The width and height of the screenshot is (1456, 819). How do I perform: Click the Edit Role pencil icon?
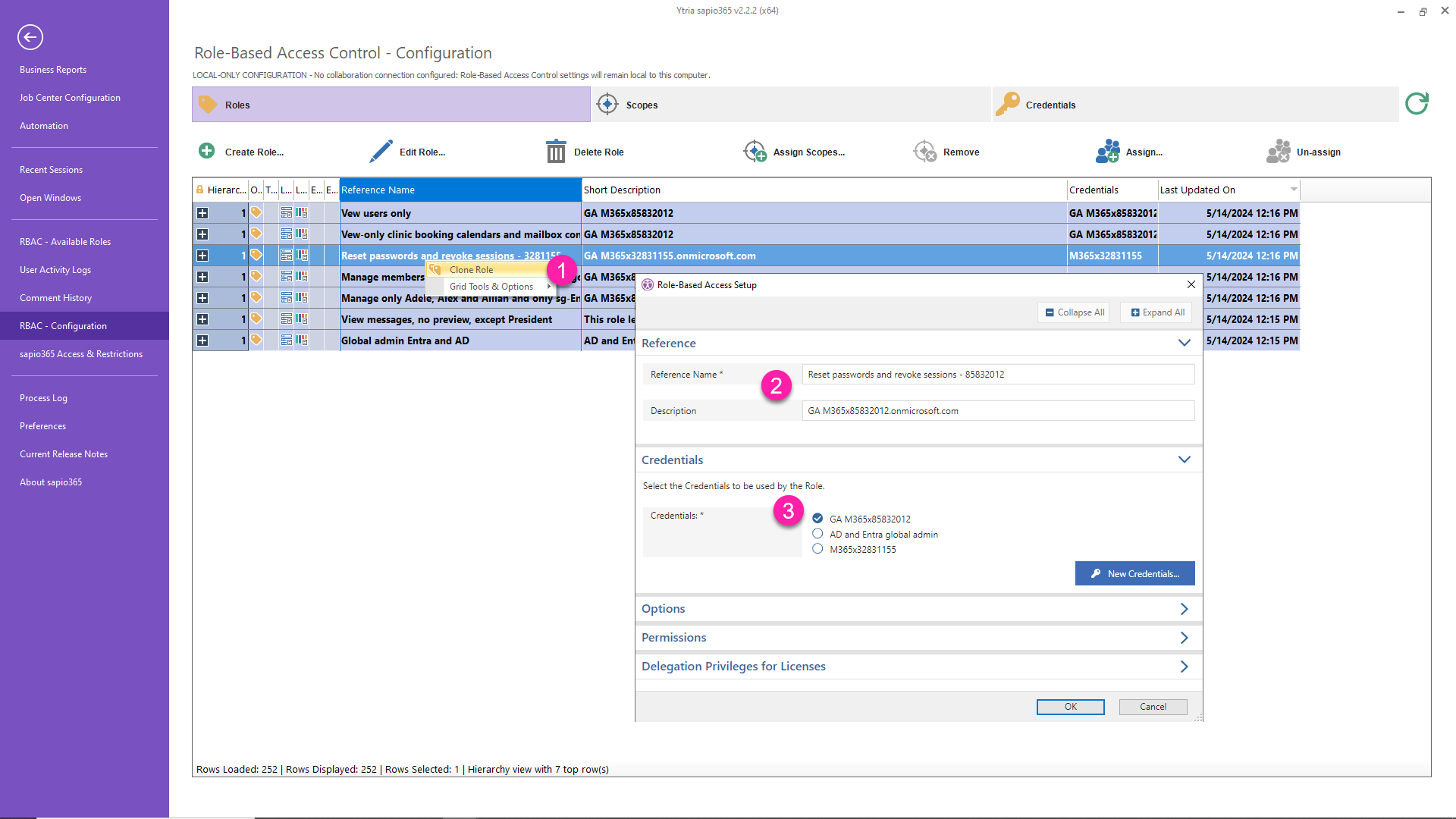[381, 151]
